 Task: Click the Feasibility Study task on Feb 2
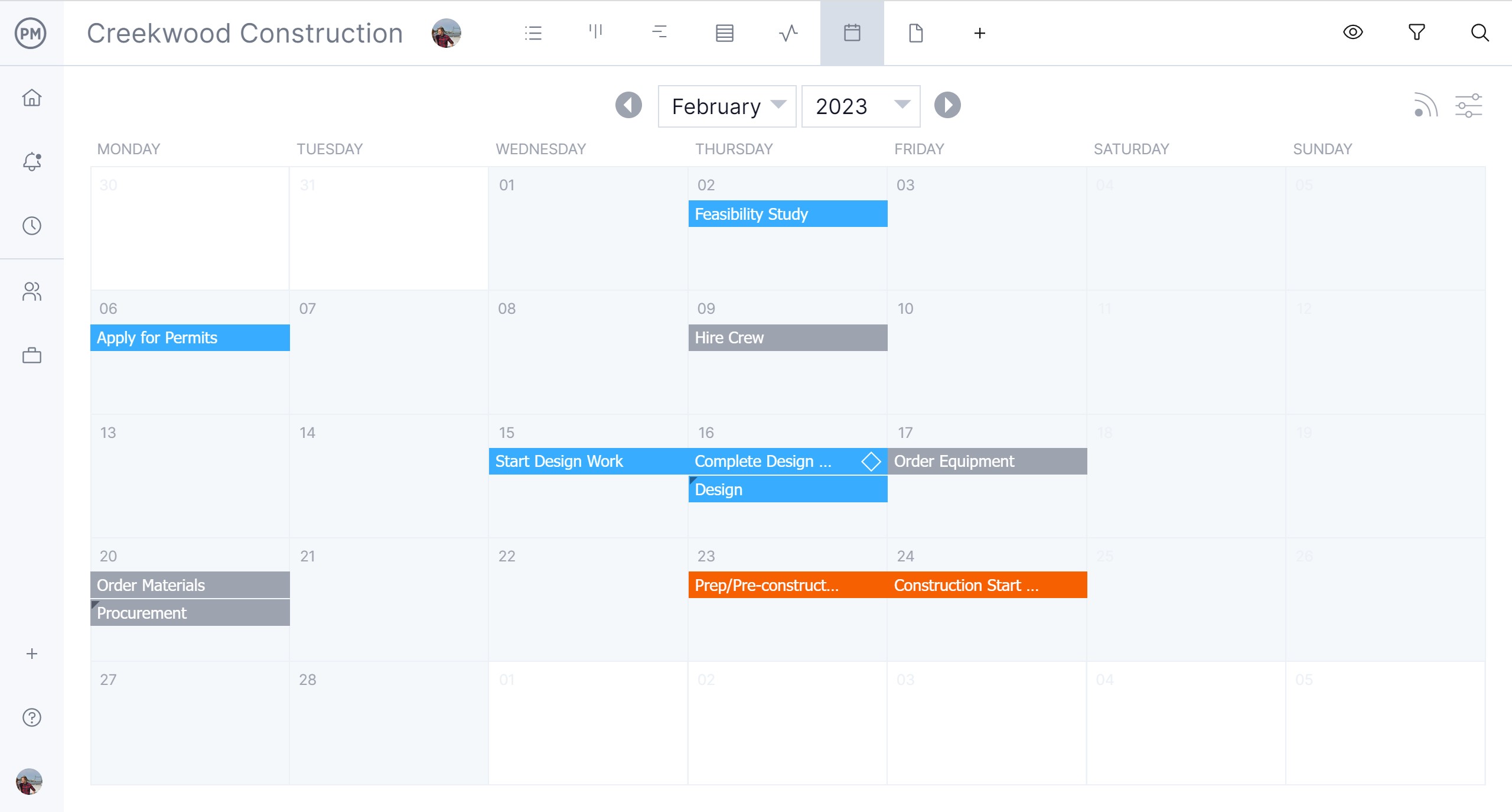[x=787, y=213]
